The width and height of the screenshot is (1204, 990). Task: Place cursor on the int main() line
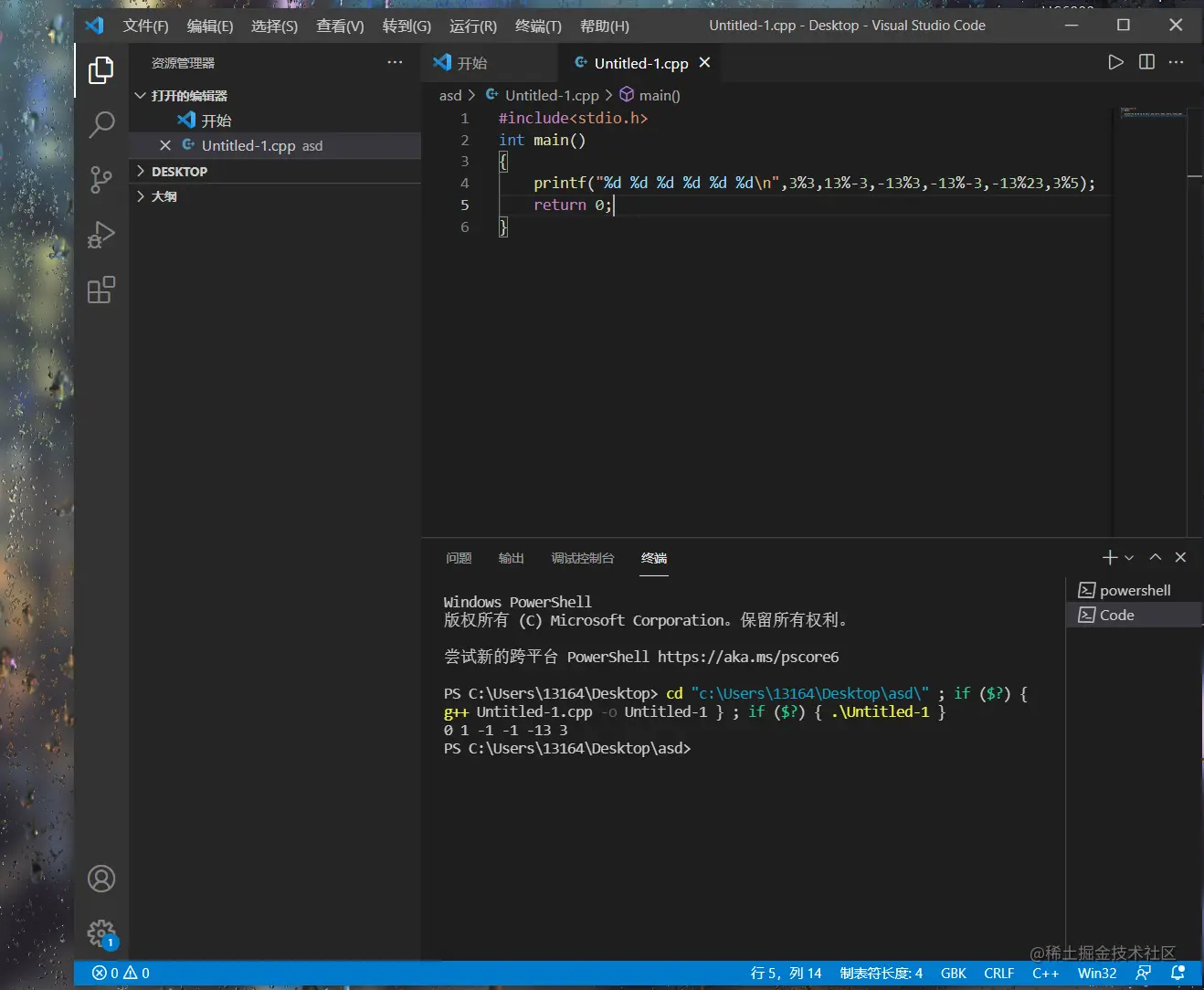coord(543,140)
